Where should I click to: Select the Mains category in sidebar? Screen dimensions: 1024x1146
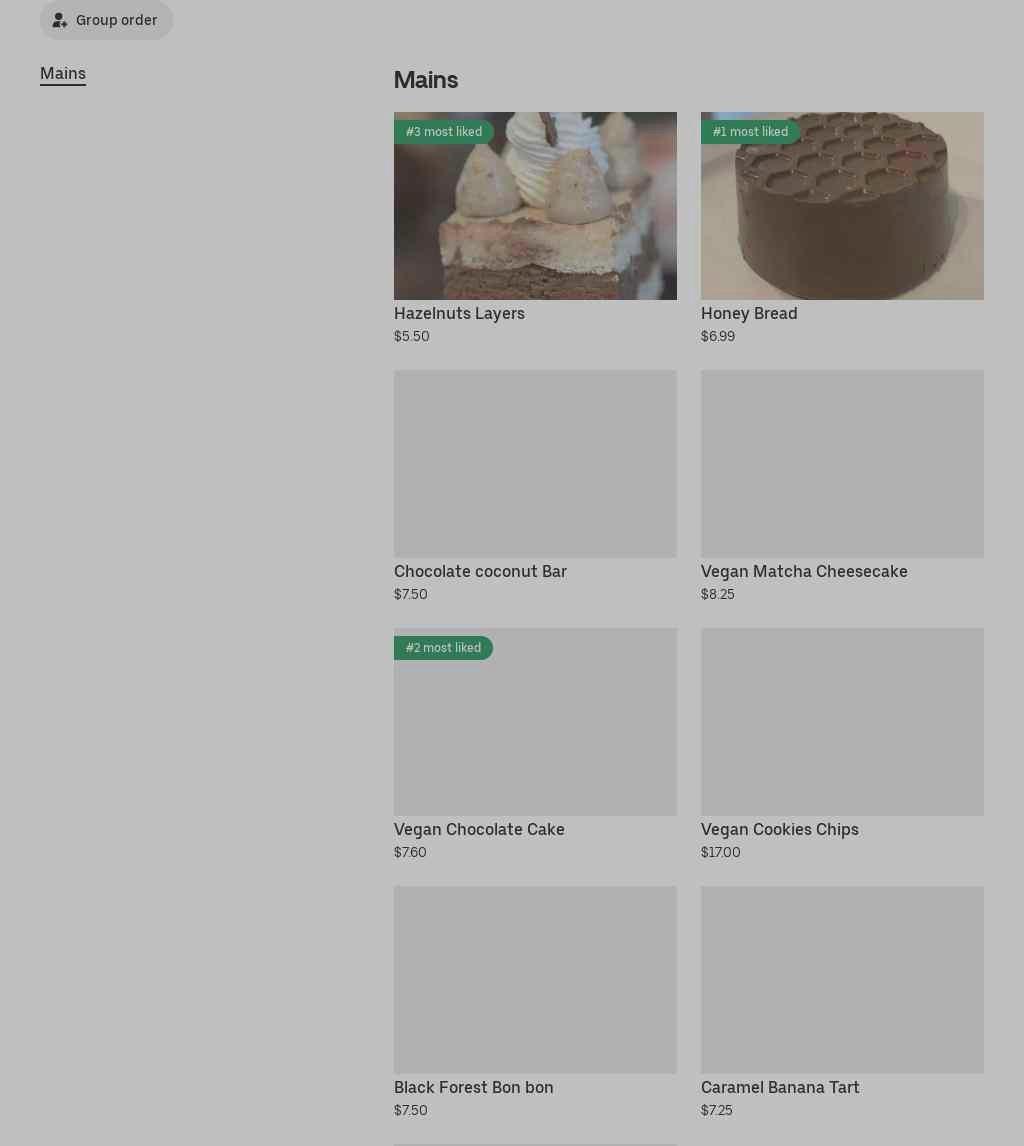coord(63,74)
